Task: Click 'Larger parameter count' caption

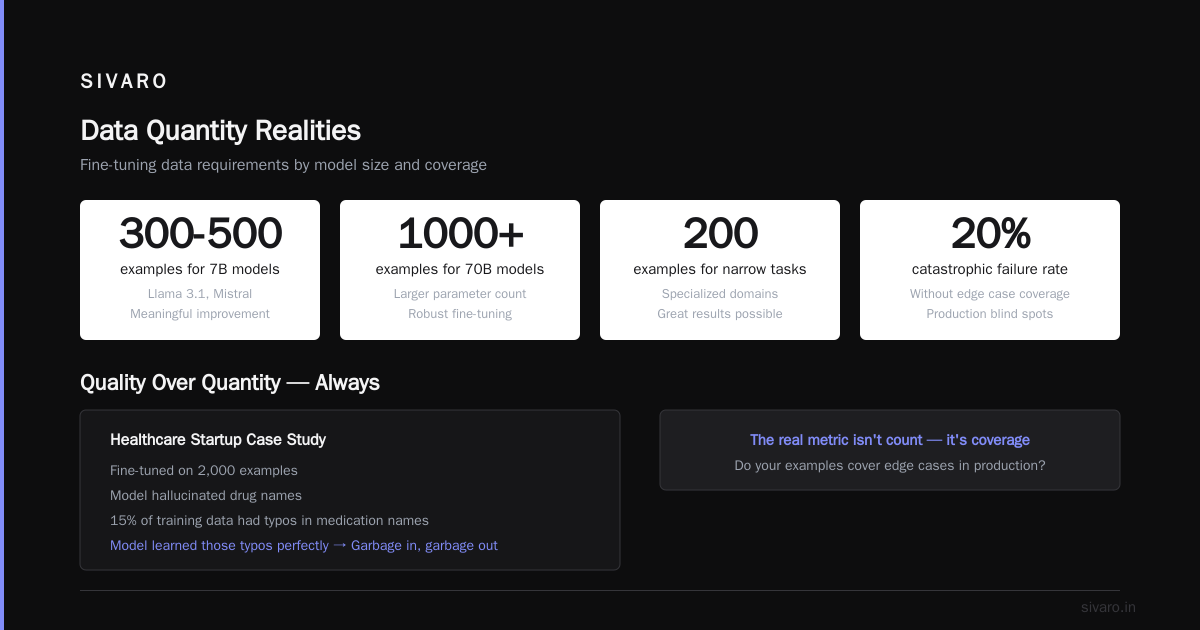Action: (460, 294)
